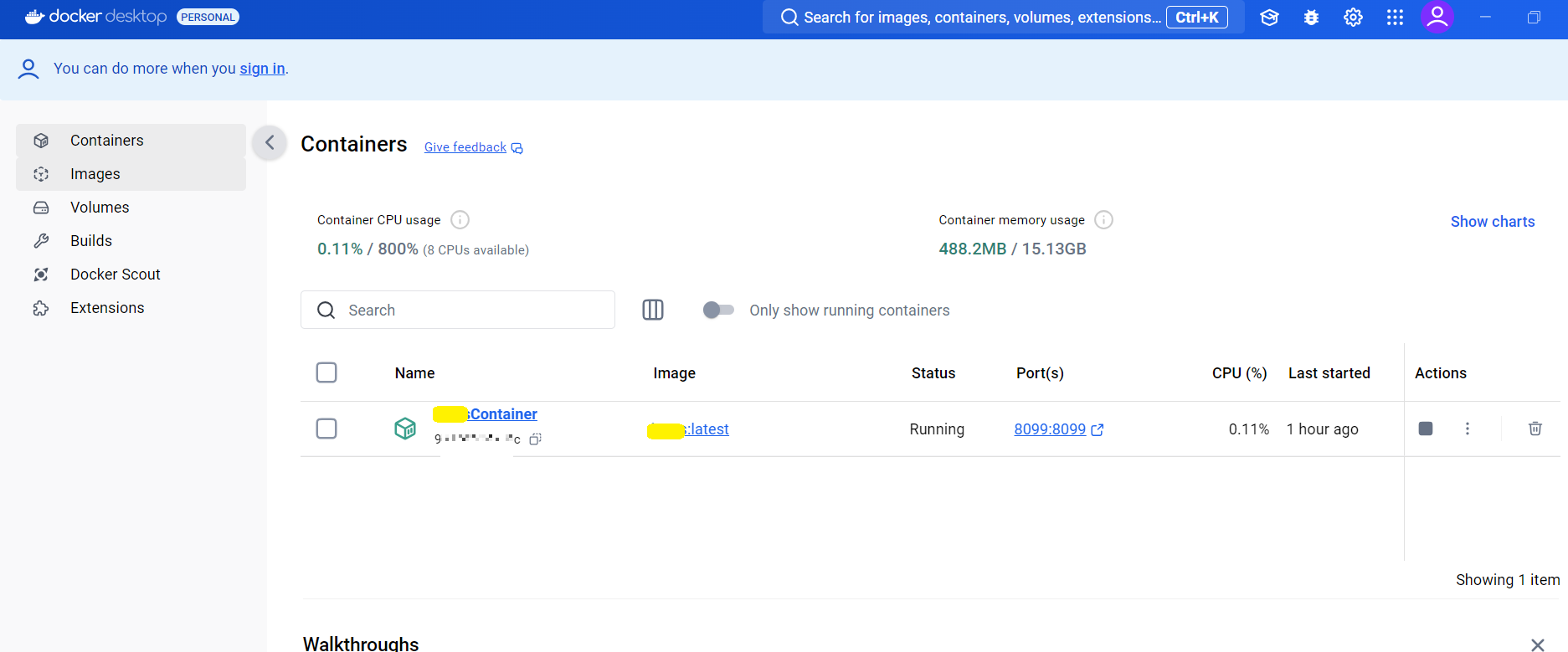This screenshot has width=1568, height=652.
Task: Click the Walkthroughs heading
Action: [361, 644]
